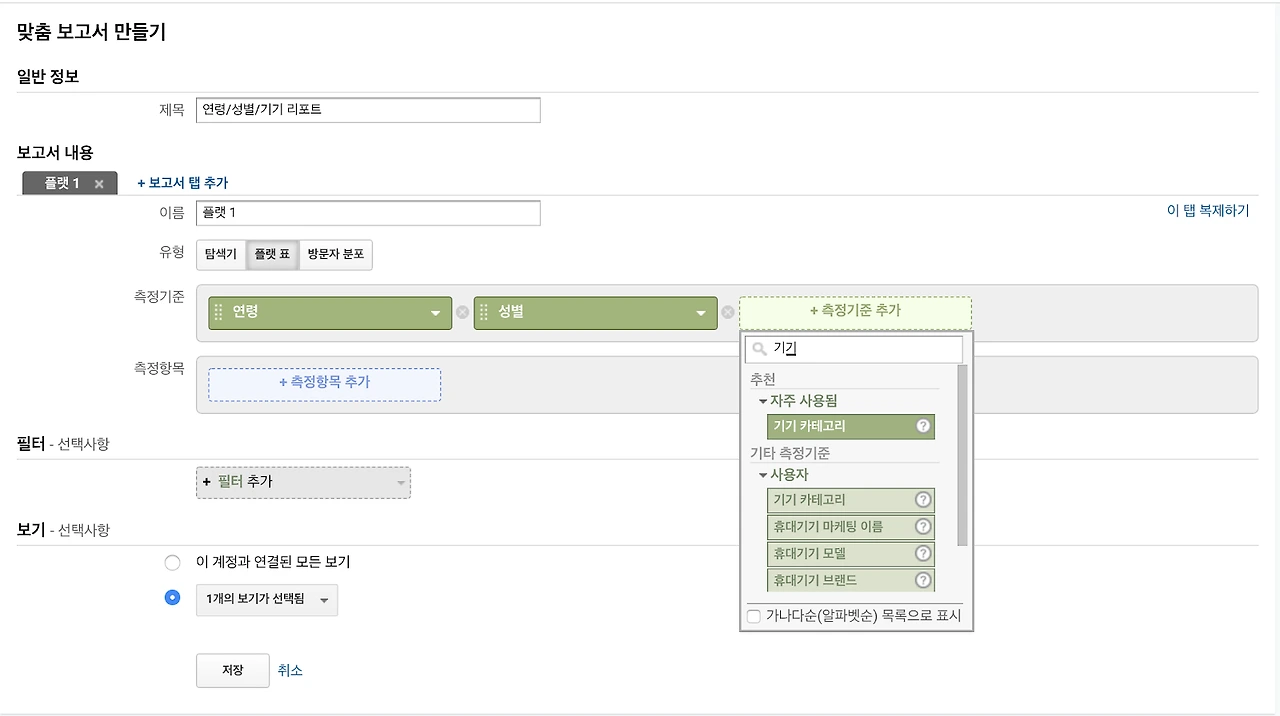Remove the 연령 dimension with its x icon
1280x716 pixels.
pos(462,313)
